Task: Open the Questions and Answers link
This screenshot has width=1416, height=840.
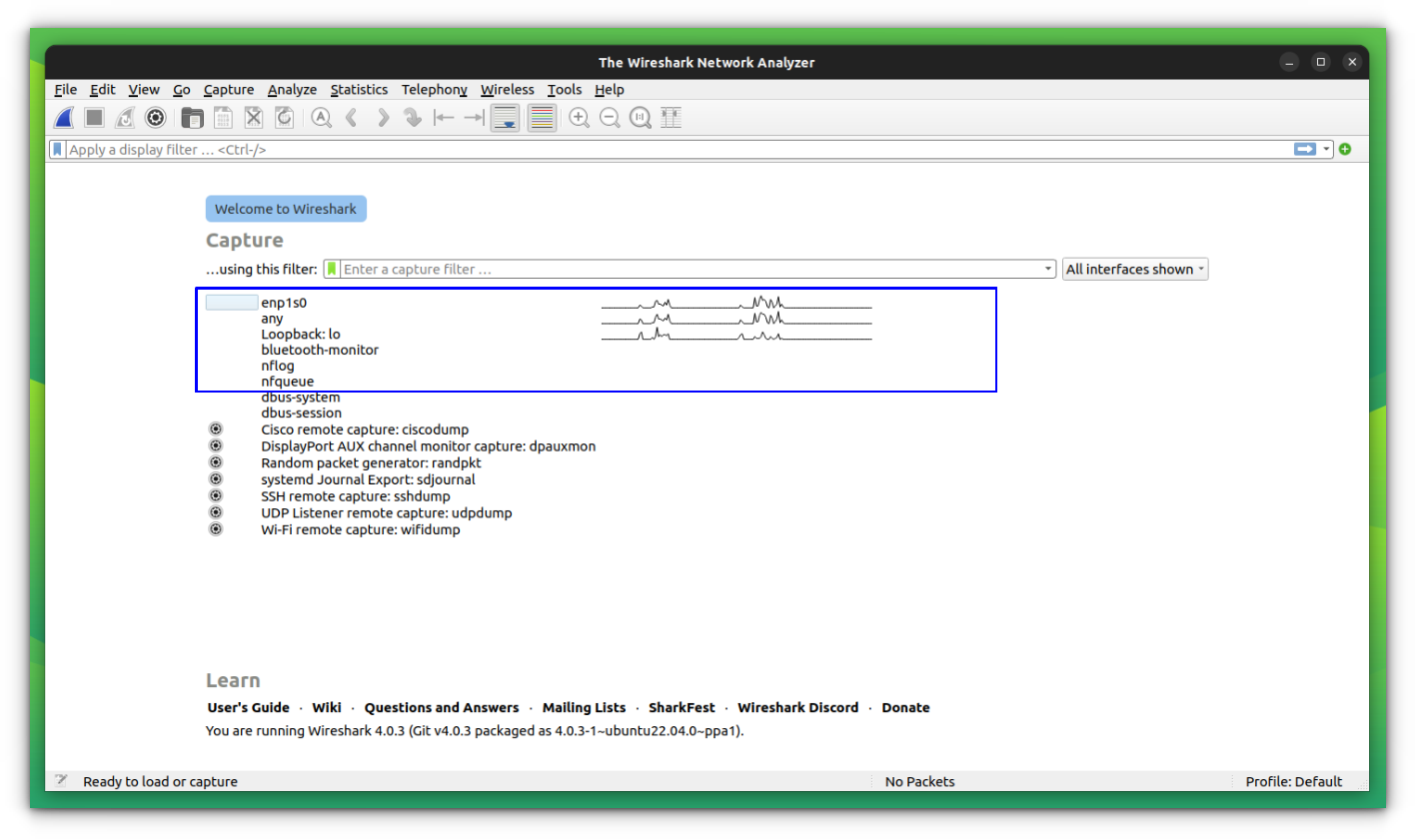Action: pos(442,707)
